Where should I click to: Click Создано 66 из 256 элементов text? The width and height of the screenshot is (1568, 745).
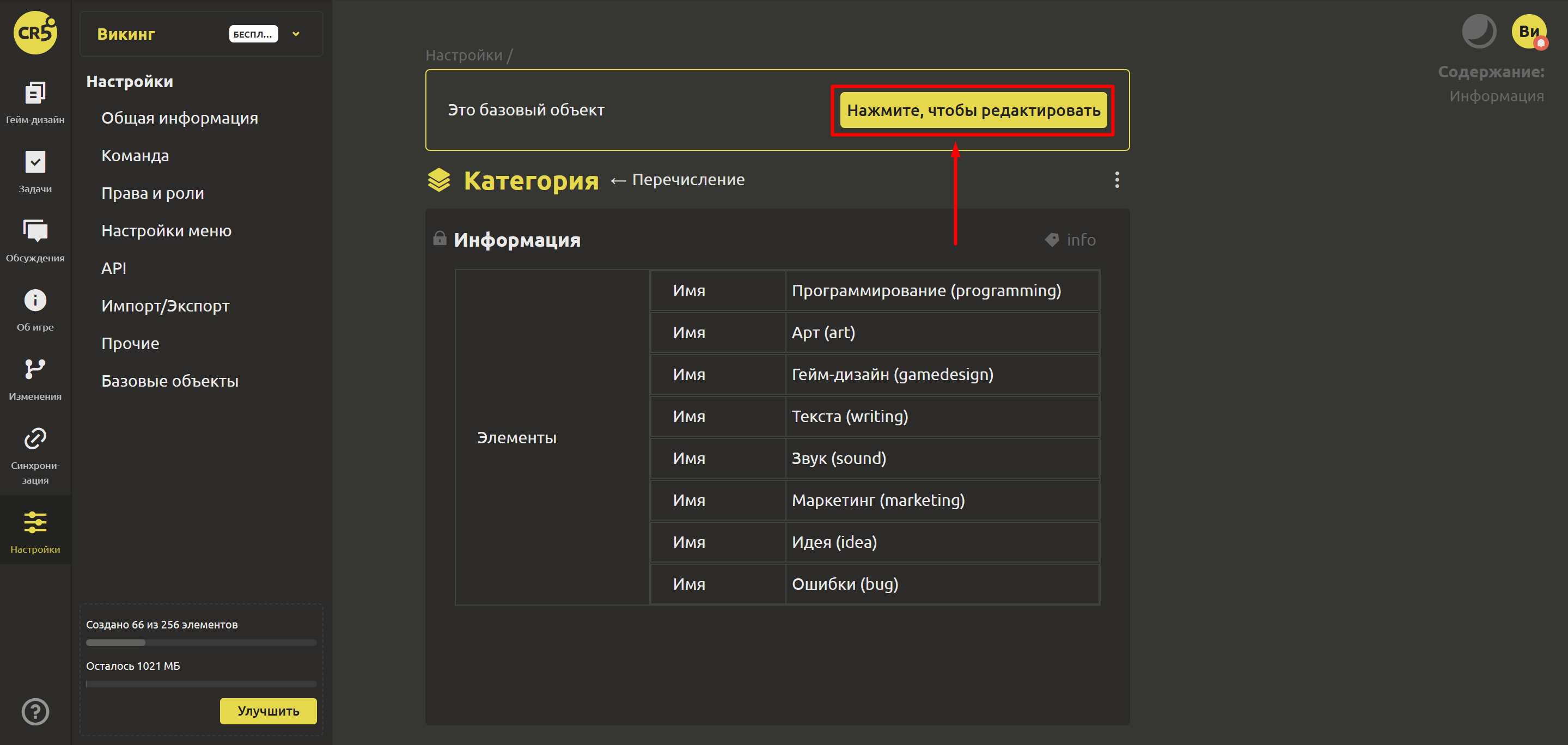162,625
